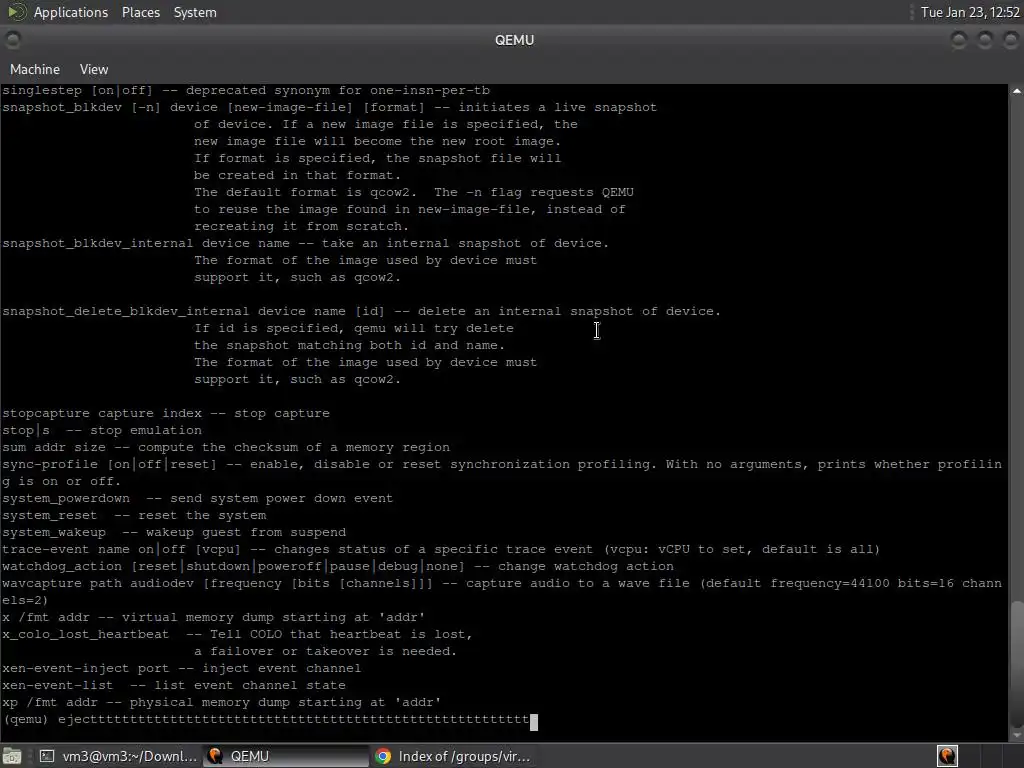Click the 'sum addr size' line
The height and width of the screenshot is (768, 1024).
click(226, 447)
